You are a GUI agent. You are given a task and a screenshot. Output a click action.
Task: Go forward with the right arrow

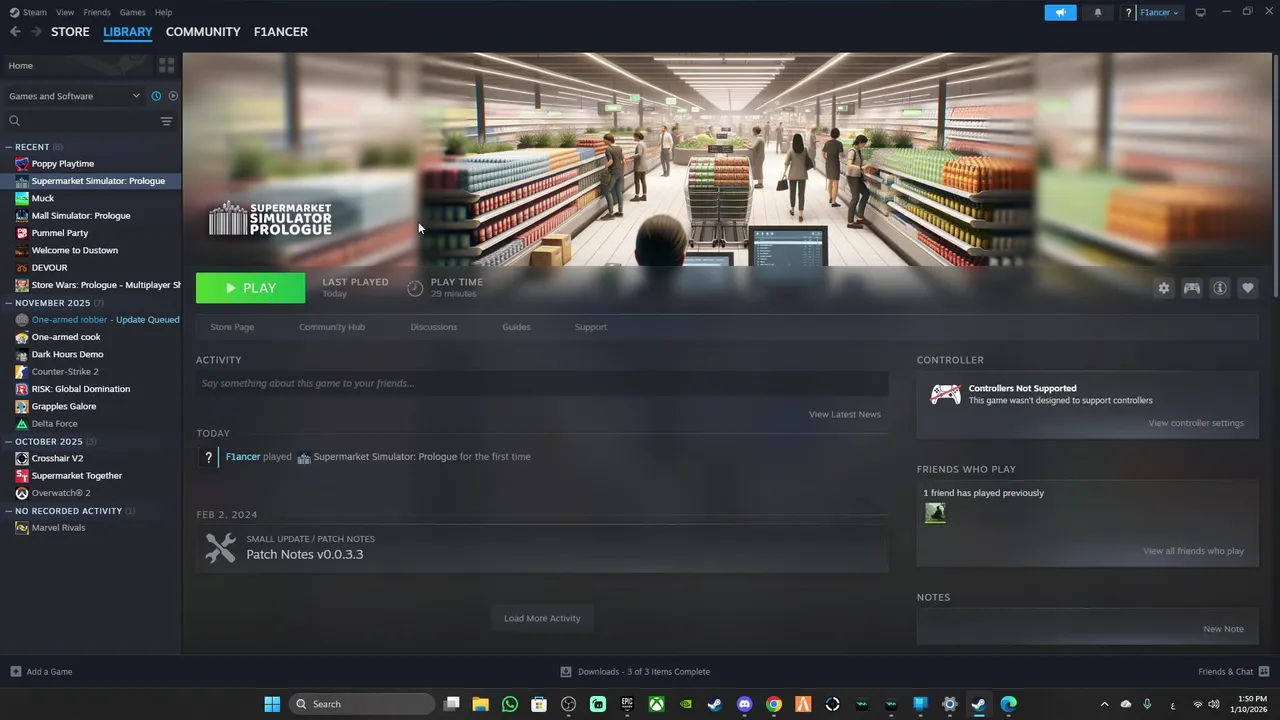[x=36, y=32]
